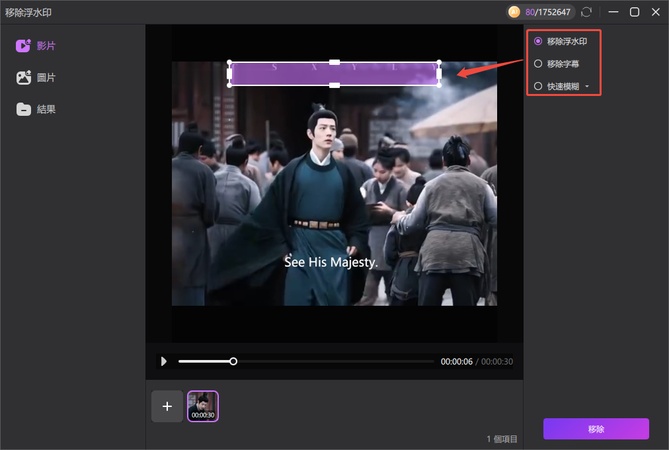Click the playback progress slider handle
The height and width of the screenshot is (450, 669).
coord(233,361)
